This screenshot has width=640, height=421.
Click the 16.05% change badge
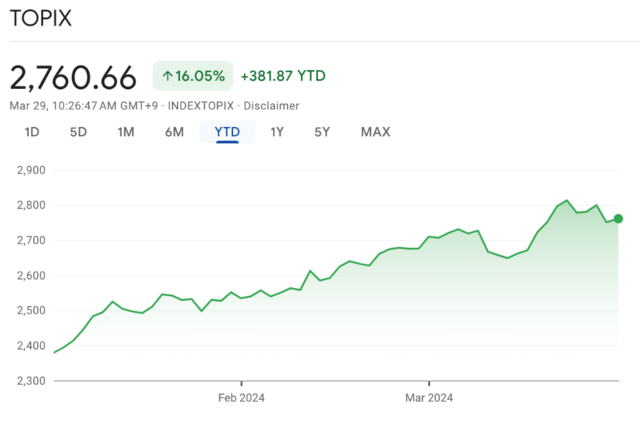pos(193,76)
